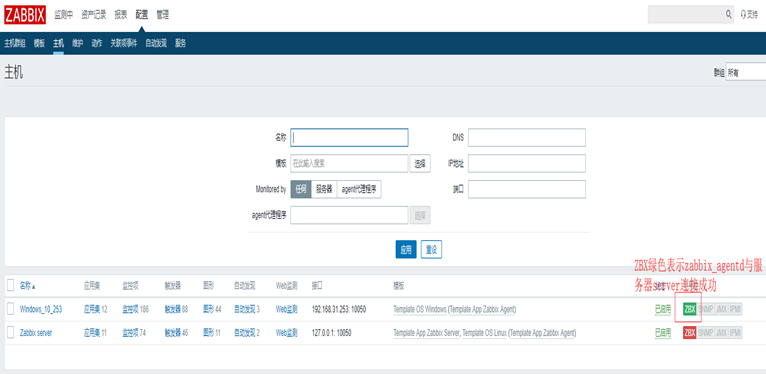
Task: Open Web监测 for Windows_10_253
Action: (287, 309)
